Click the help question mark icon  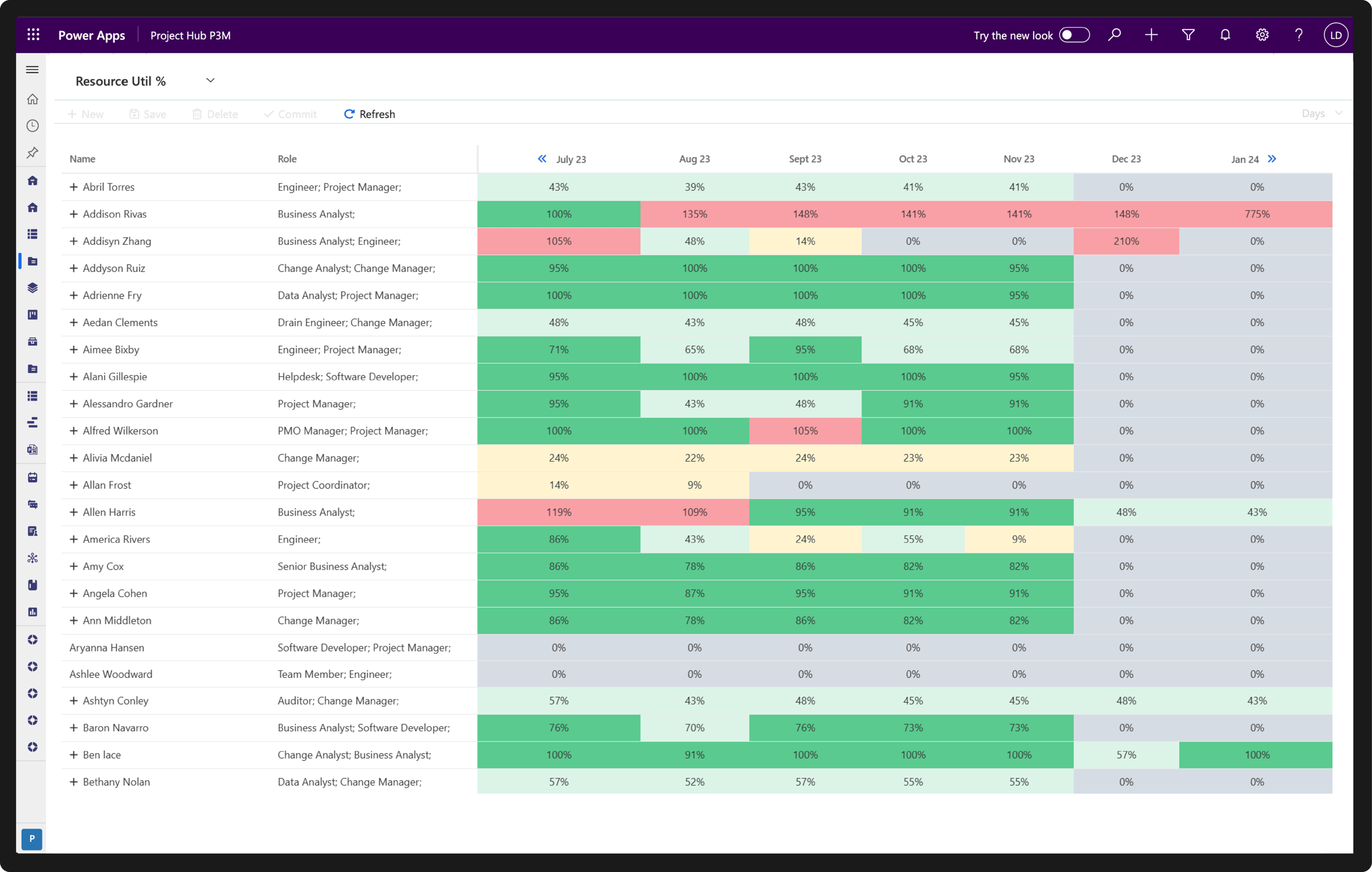[x=1299, y=35]
